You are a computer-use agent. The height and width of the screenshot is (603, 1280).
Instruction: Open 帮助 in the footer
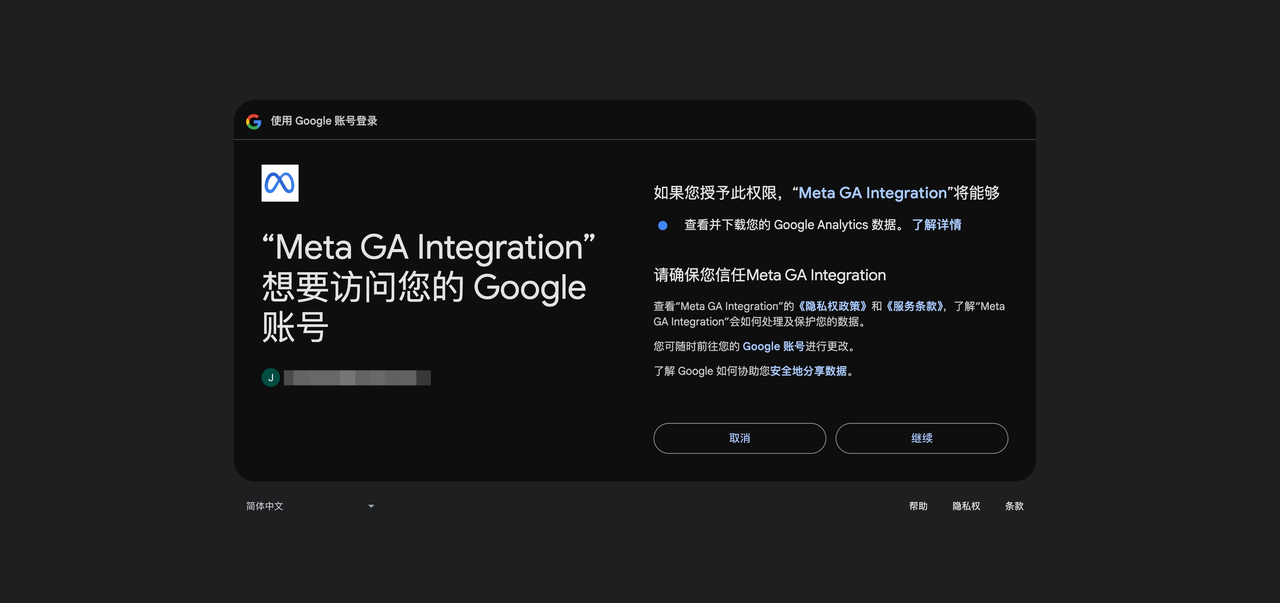(x=918, y=506)
